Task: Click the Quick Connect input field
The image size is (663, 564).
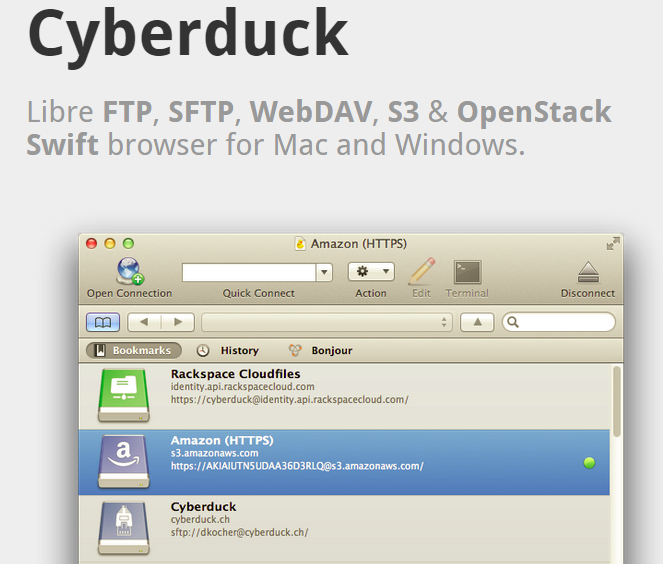Action: tap(249, 272)
